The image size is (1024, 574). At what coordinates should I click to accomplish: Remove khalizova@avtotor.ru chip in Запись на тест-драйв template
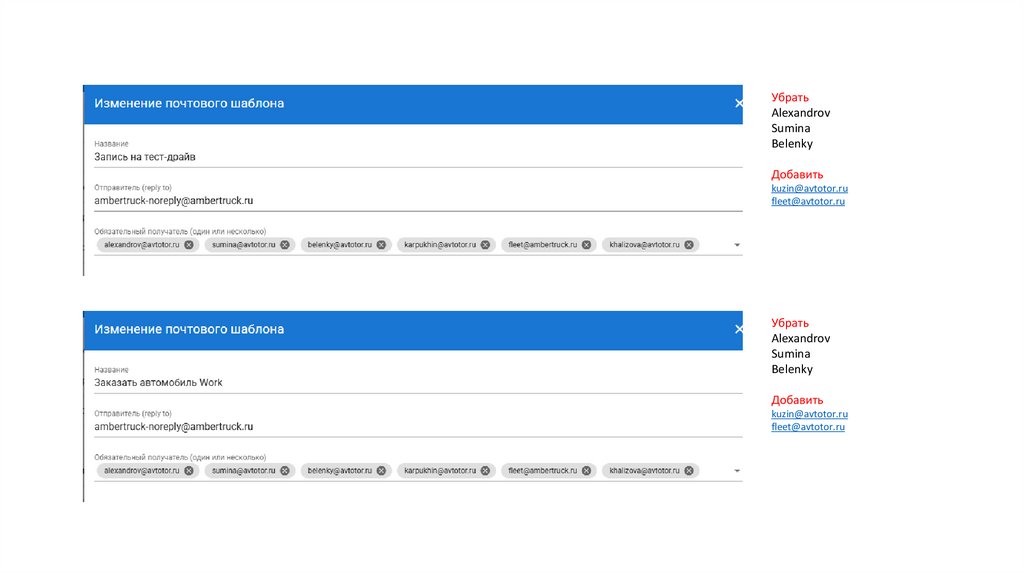click(689, 245)
